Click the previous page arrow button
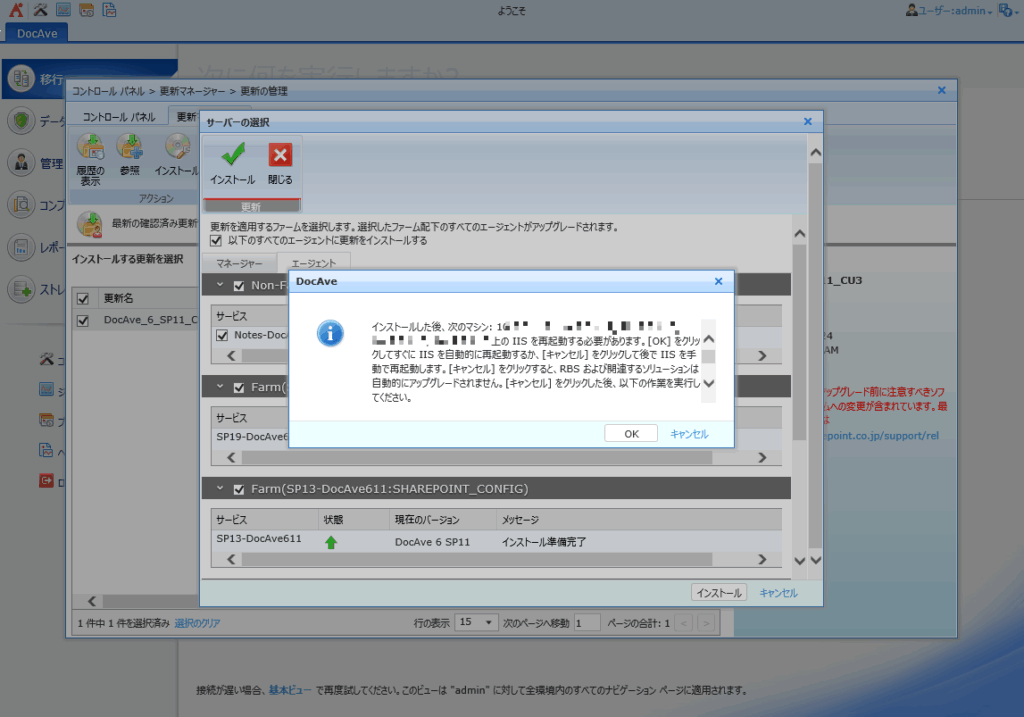The width and height of the screenshot is (1024, 717). tap(684, 623)
